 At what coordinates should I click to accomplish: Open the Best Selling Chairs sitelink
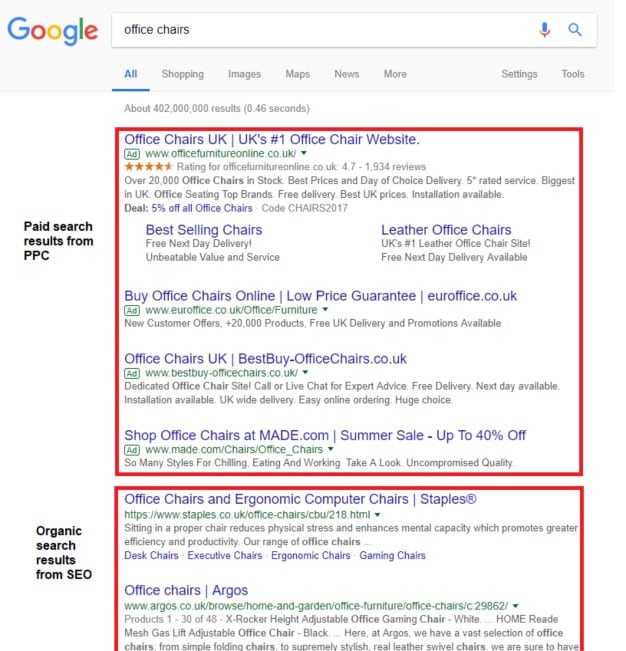click(204, 230)
